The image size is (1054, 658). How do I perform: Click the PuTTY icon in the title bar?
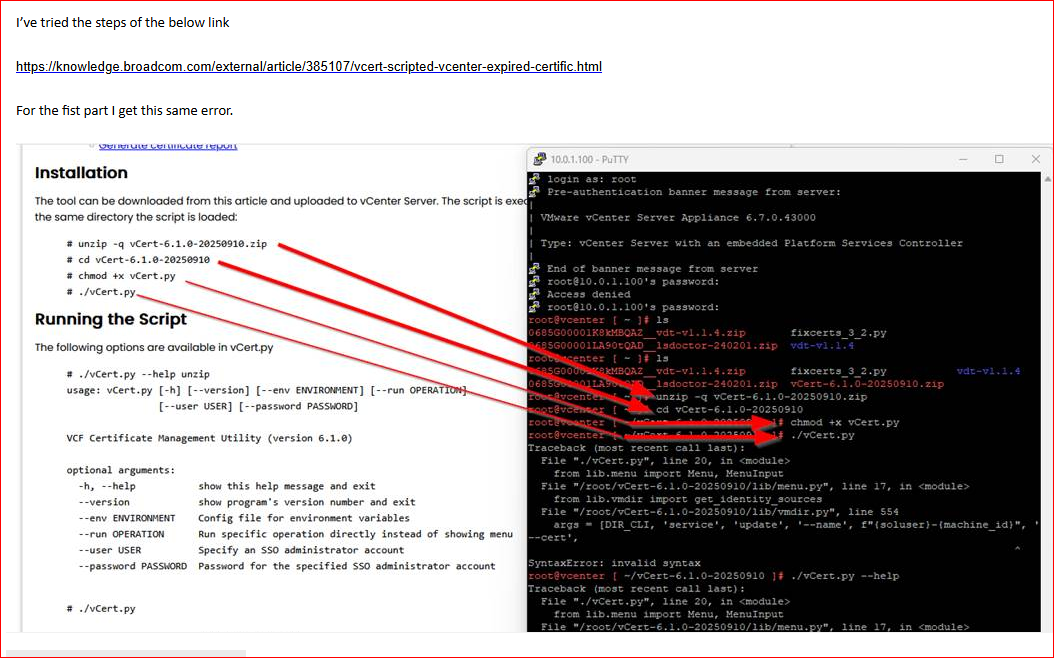click(x=539, y=159)
